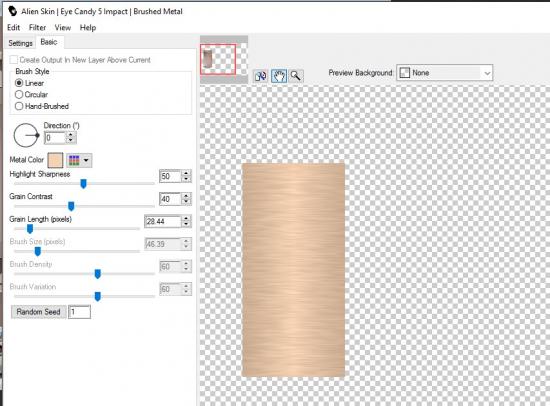Click the Random Seed value field
Viewport: 550px width, 406px height.
point(79,312)
